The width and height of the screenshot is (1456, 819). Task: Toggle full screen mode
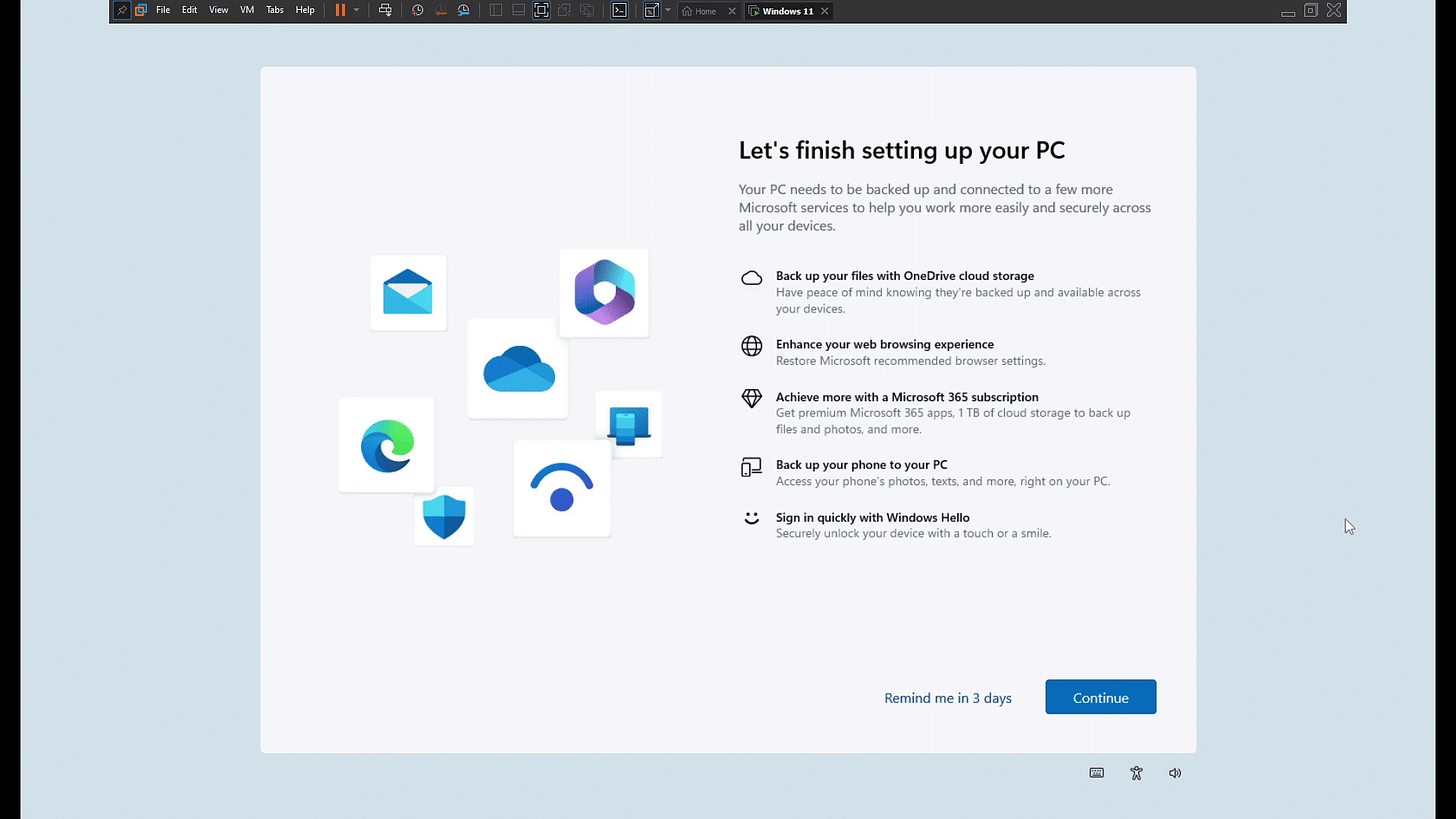[x=541, y=10]
